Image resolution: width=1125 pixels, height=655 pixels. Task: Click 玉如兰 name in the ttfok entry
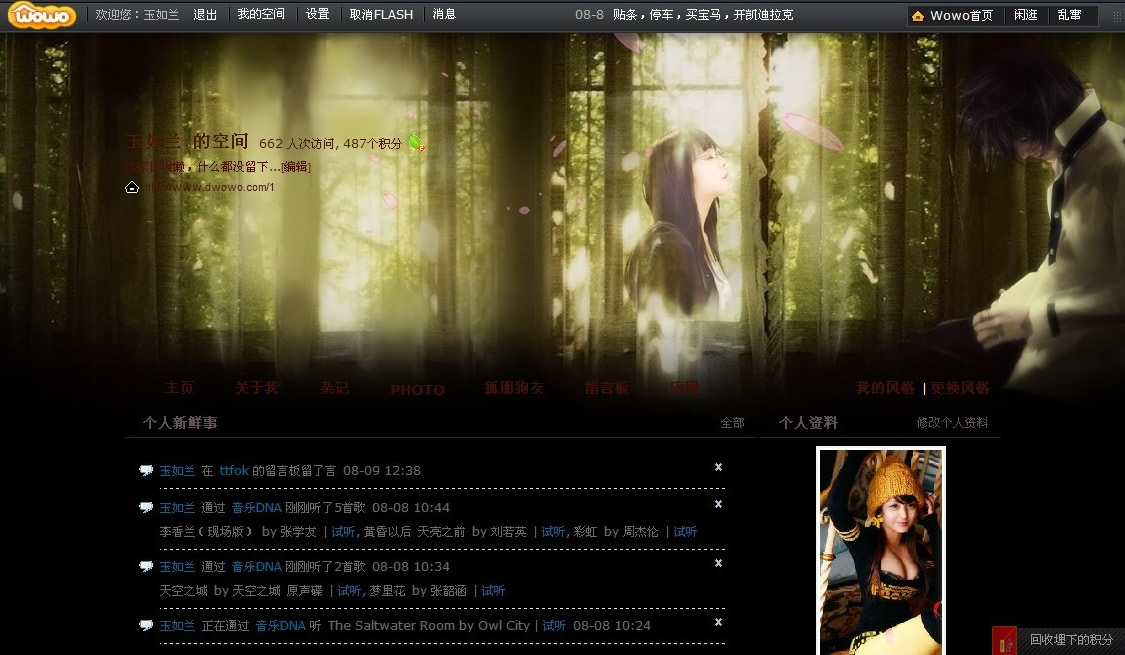pos(177,471)
